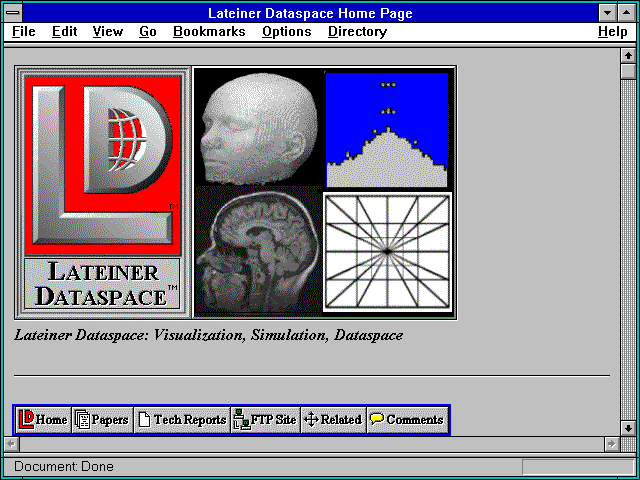Open the View menu
Screen dimensions: 640x480
(x=108, y=32)
